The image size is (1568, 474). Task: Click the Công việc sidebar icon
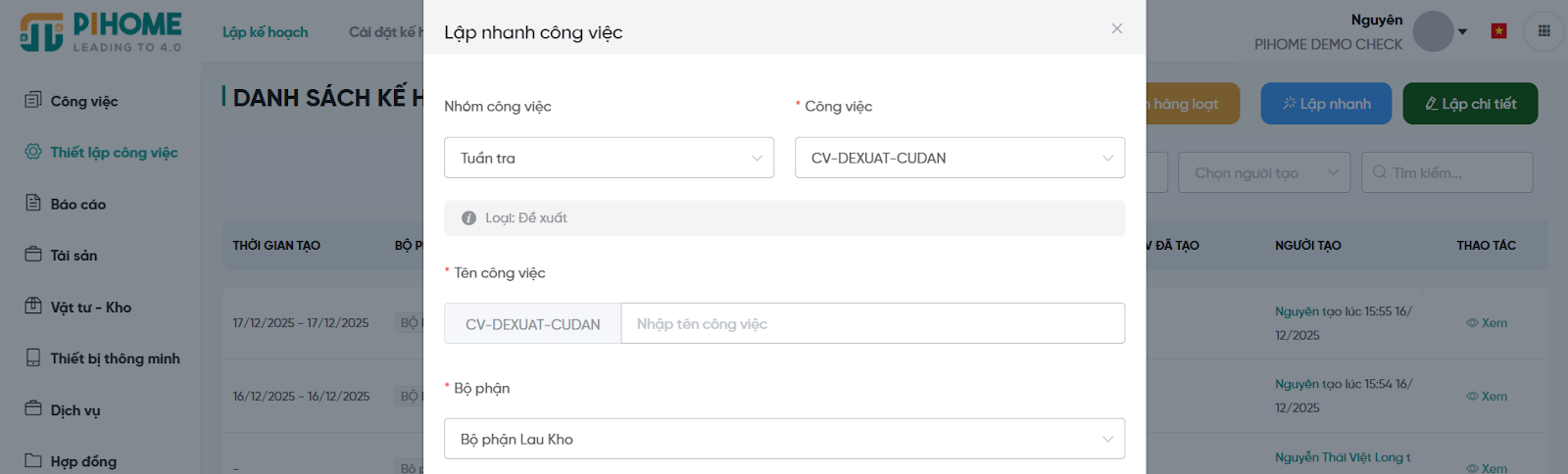tap(33, 100)
